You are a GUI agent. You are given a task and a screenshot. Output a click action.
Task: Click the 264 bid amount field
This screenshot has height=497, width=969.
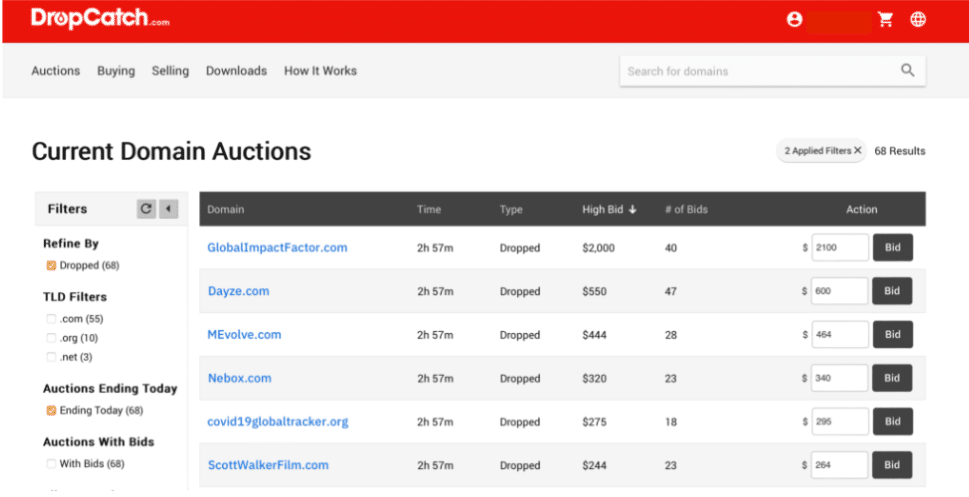point(840,465)
